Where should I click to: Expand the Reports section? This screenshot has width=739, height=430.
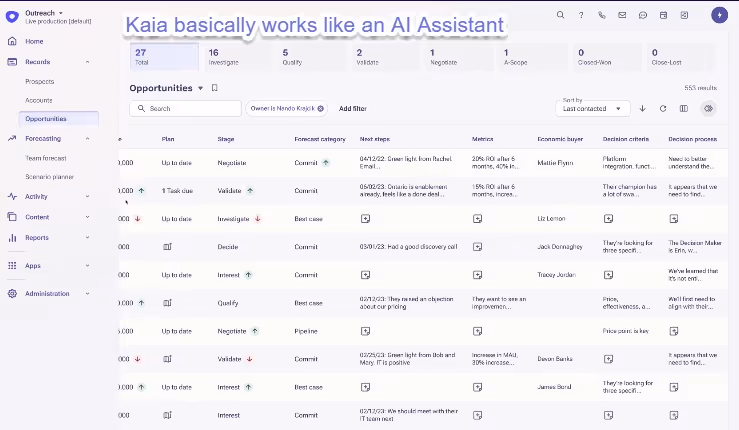tap(88, 238)
